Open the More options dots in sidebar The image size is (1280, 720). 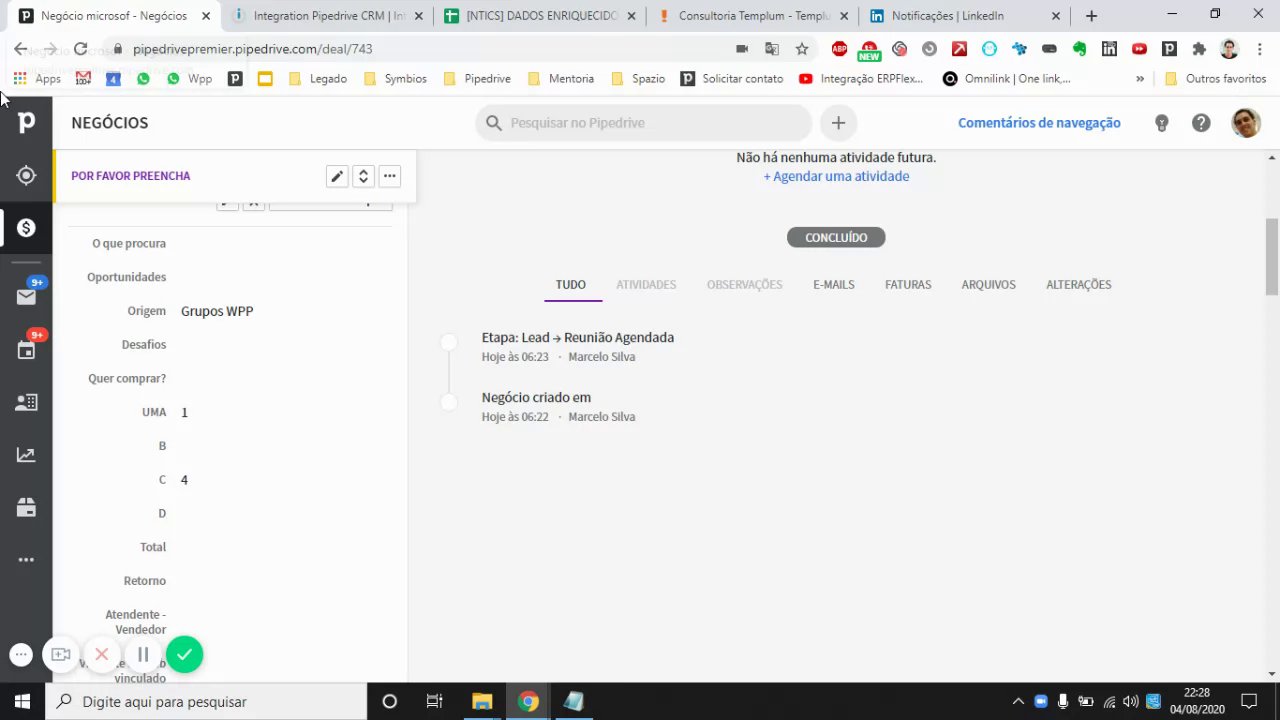pyautogui.click(x=26, y=560)
